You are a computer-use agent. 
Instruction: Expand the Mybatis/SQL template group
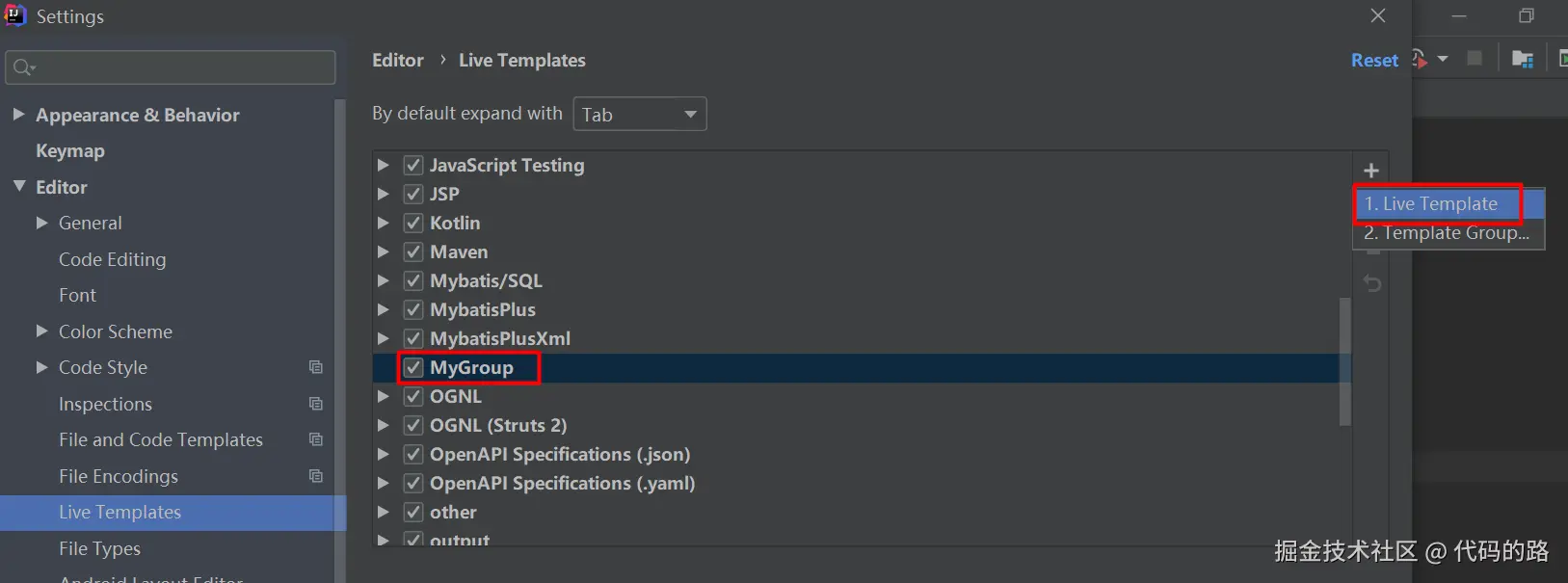tap(384, 280)
